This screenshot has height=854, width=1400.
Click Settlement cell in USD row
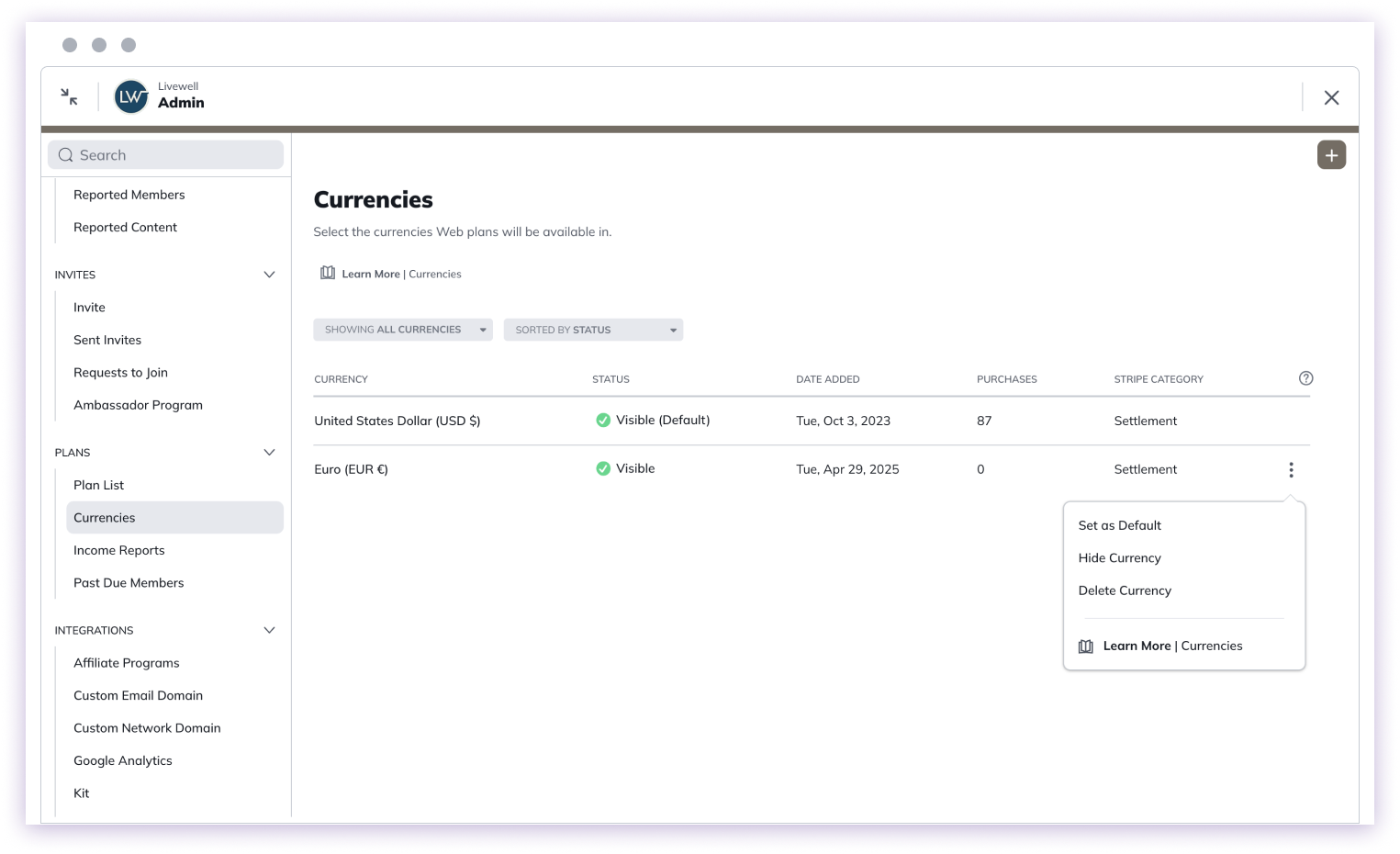(1145, 421)
